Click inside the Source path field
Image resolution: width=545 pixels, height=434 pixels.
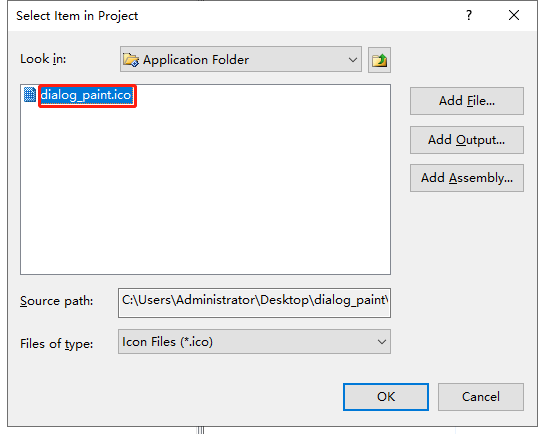[254, 303]
